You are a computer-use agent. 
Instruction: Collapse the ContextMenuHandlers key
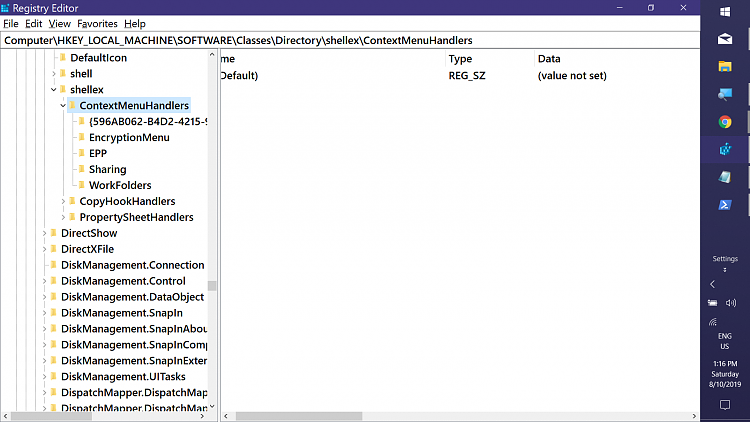(63, 105)
